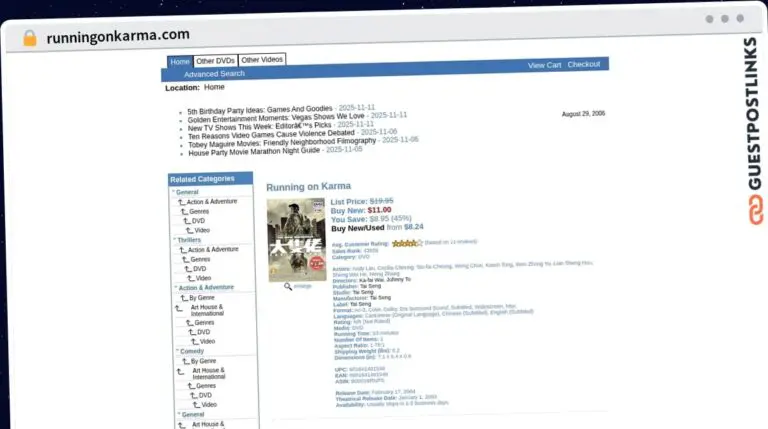Click Manufacturer Tai Seng text
The height and width of the screenshot is (429, 768).
coord(362,298)
